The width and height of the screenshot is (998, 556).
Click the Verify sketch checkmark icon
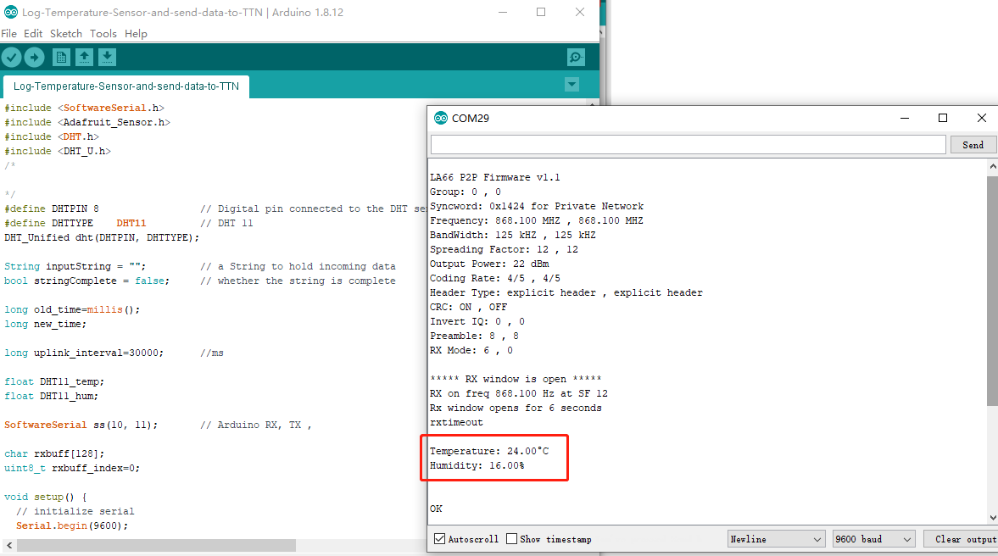[11, 57]
